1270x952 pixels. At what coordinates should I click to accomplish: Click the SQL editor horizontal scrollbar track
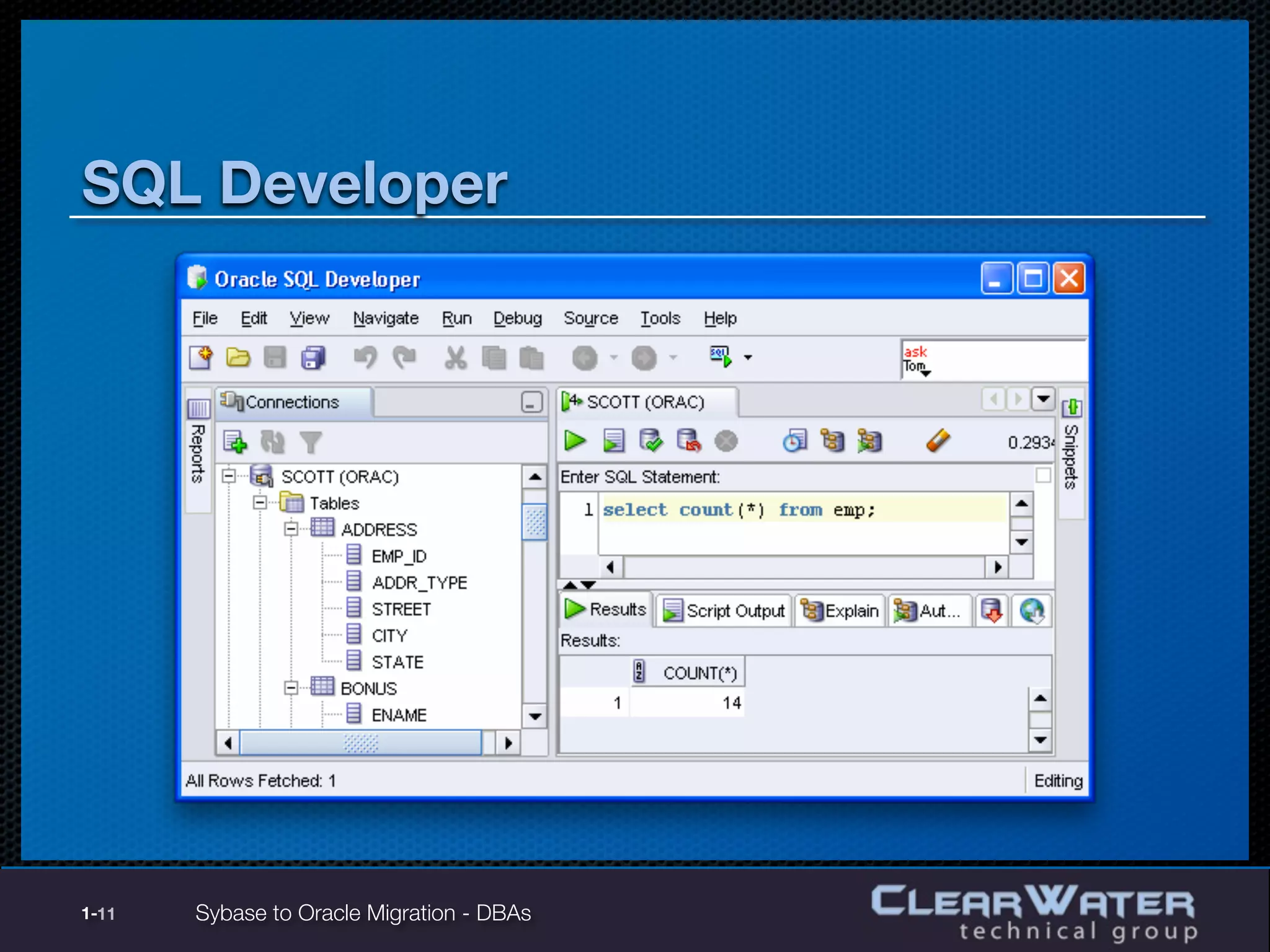(x=804, y=566)
